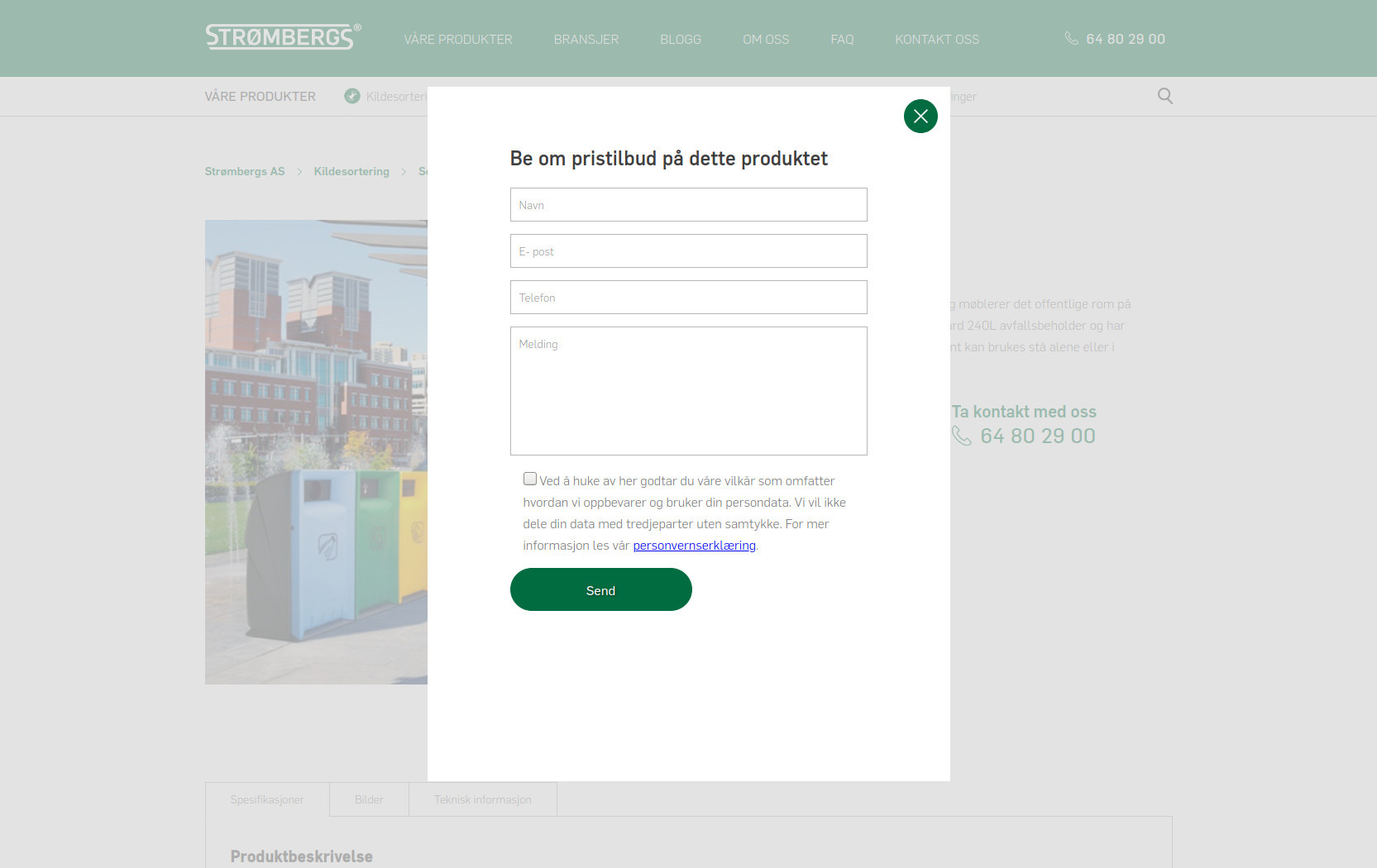This screenshot has height=868, width=1377.
Task: Switch to the Bilder tab
Action: click(x=369, y=799)
